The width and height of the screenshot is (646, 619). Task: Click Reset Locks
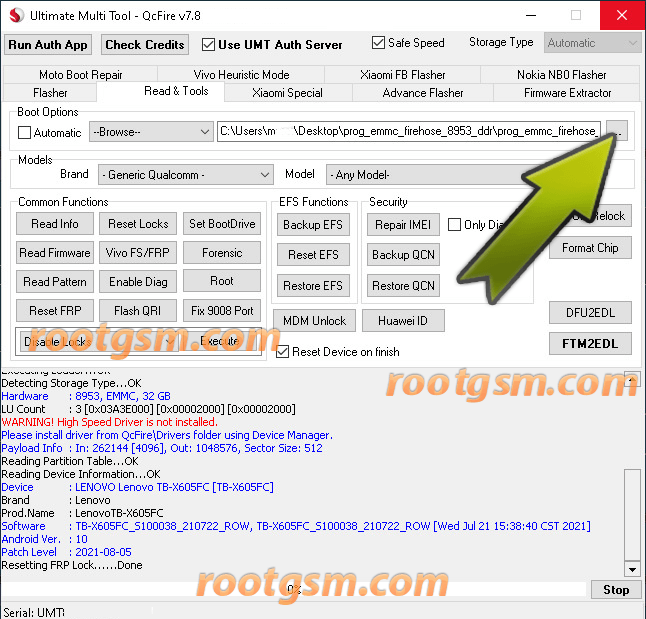click(x=138, y=224)
